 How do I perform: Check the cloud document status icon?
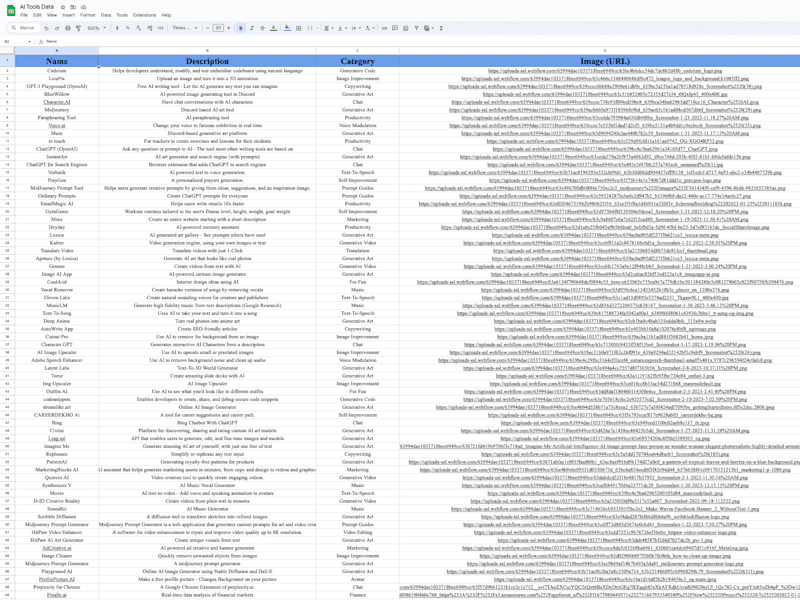point(84,7)
